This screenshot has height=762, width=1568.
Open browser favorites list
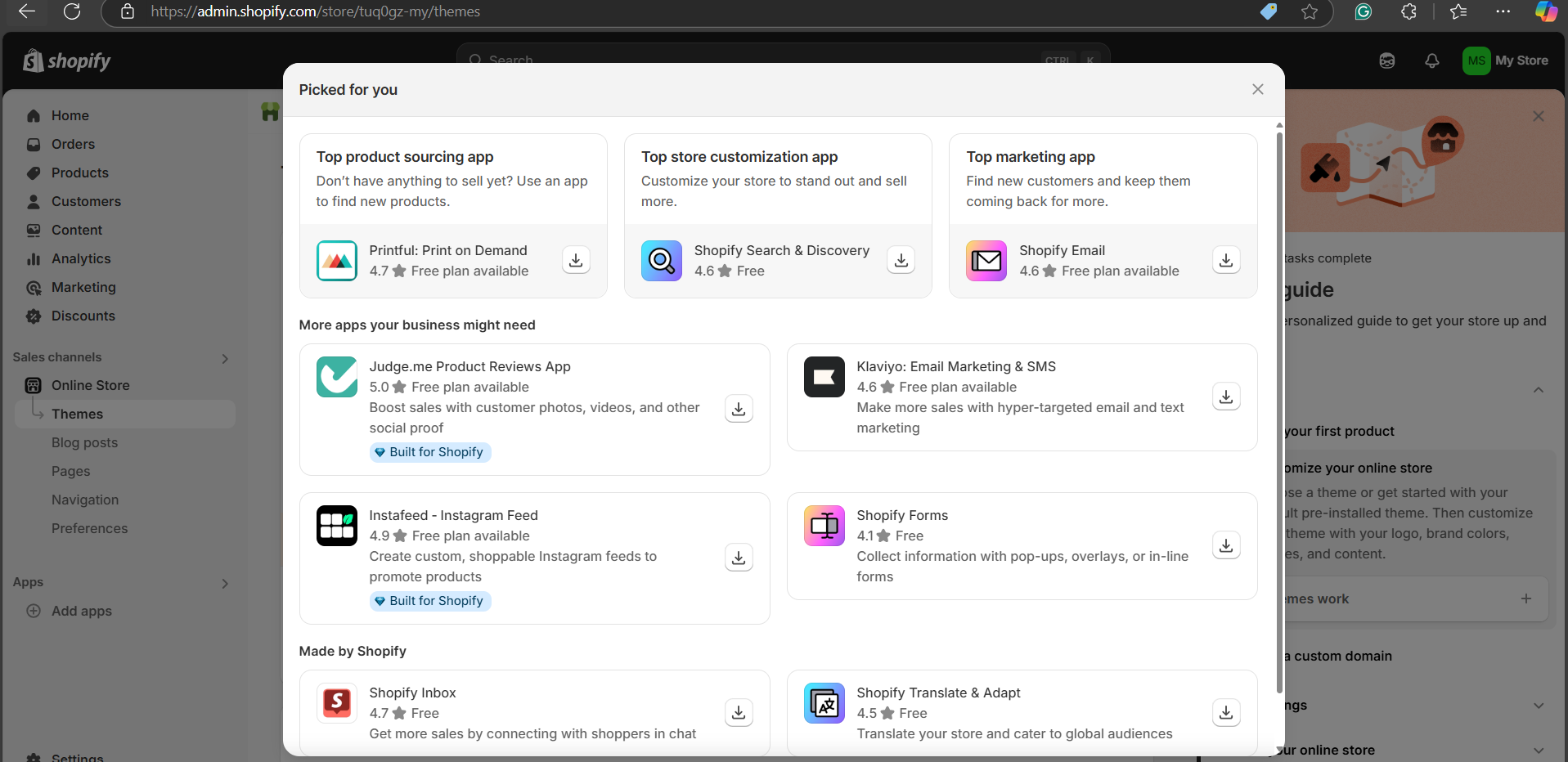(1458, 11)
